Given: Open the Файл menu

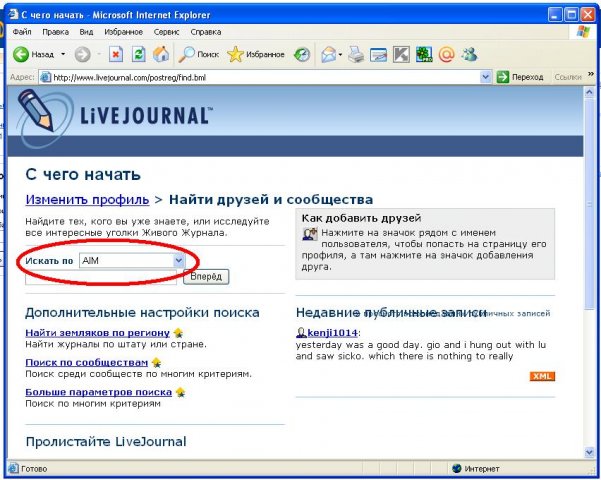Looking at the screenshot, I should point(21,32).
